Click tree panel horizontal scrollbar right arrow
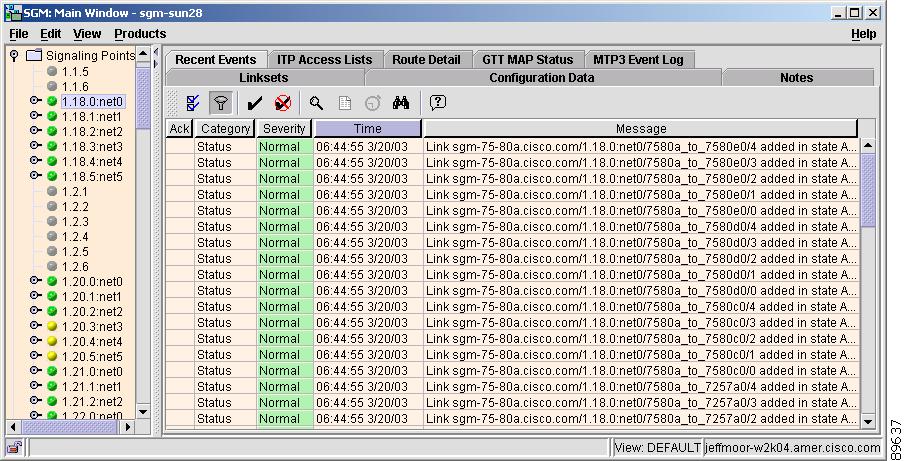Screen dimensions: 904x461 pos(128,427)
